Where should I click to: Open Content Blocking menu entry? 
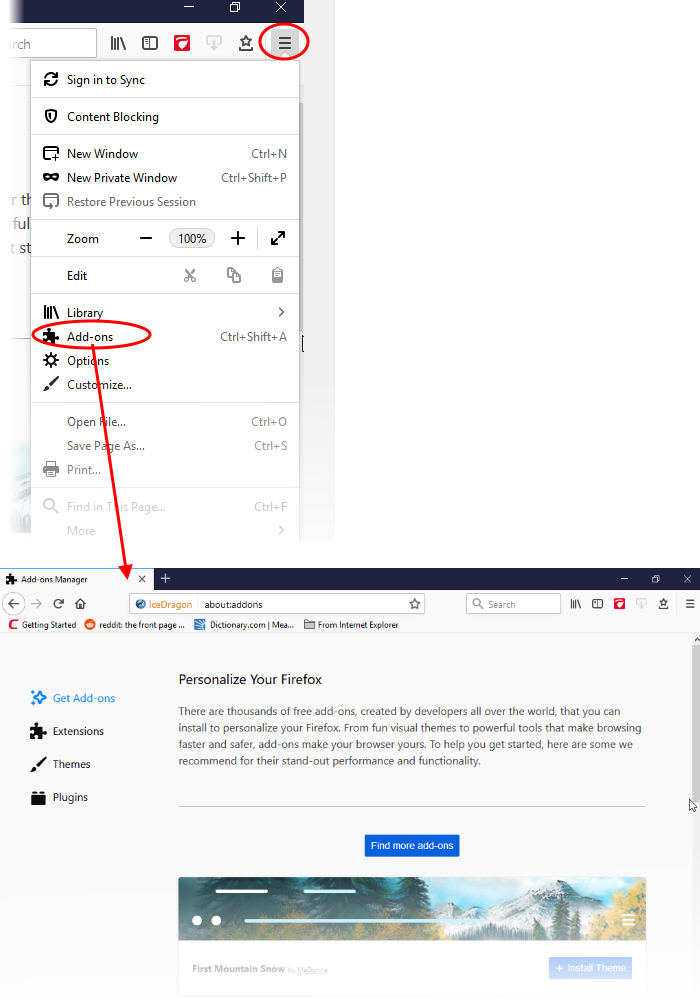click(165, 116)
